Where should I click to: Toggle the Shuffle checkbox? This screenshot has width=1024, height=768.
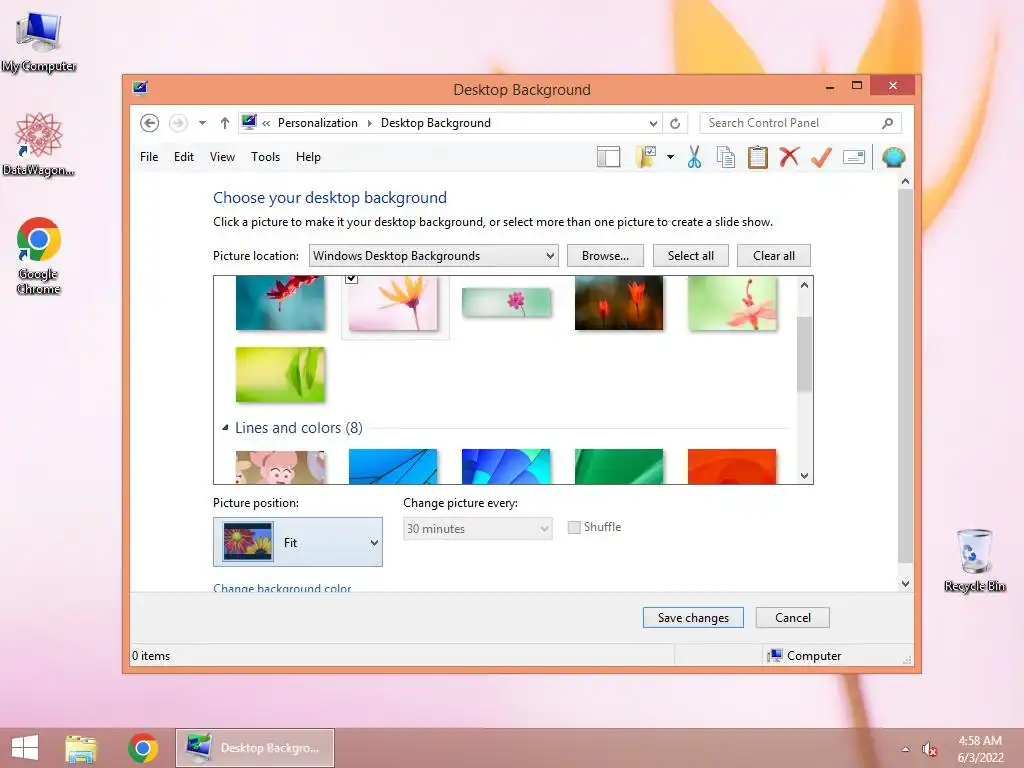click(x=574, y=527)
